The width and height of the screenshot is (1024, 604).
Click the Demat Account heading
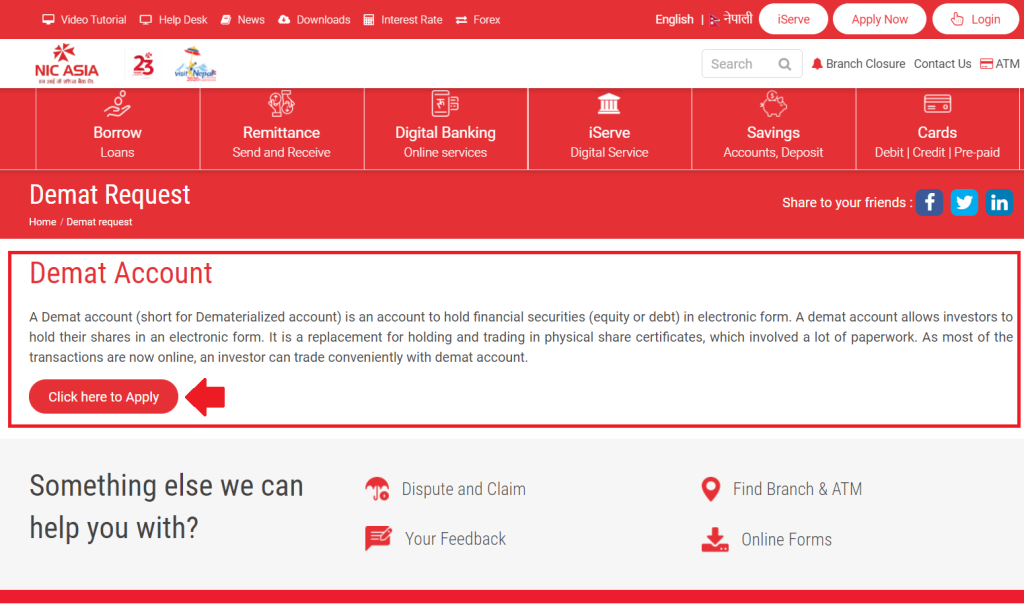[x=121, y=273]
